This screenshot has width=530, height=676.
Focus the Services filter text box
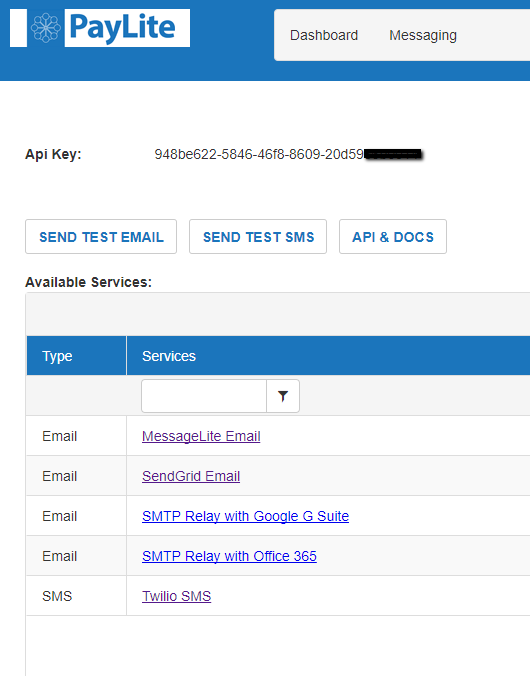coord(204,396)
